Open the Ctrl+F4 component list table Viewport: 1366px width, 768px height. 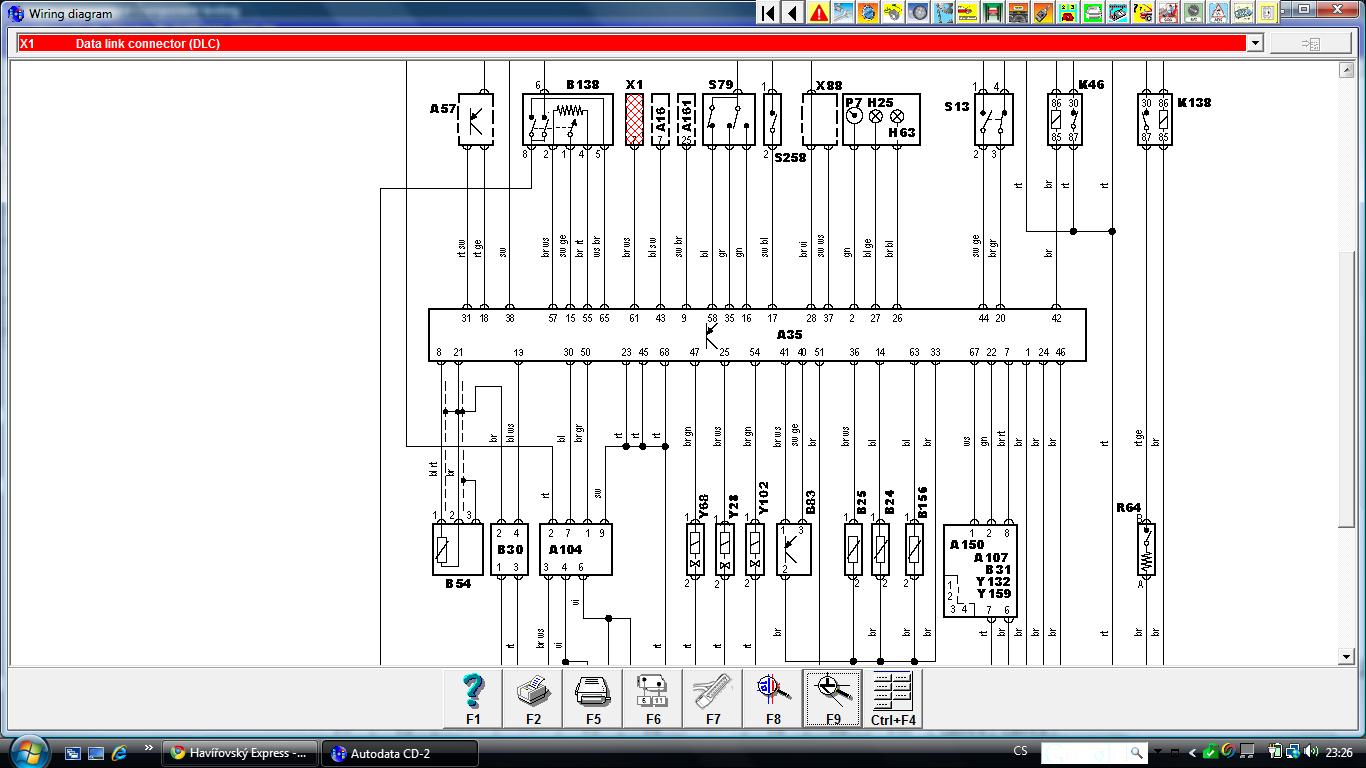click(x=893, y=697)
